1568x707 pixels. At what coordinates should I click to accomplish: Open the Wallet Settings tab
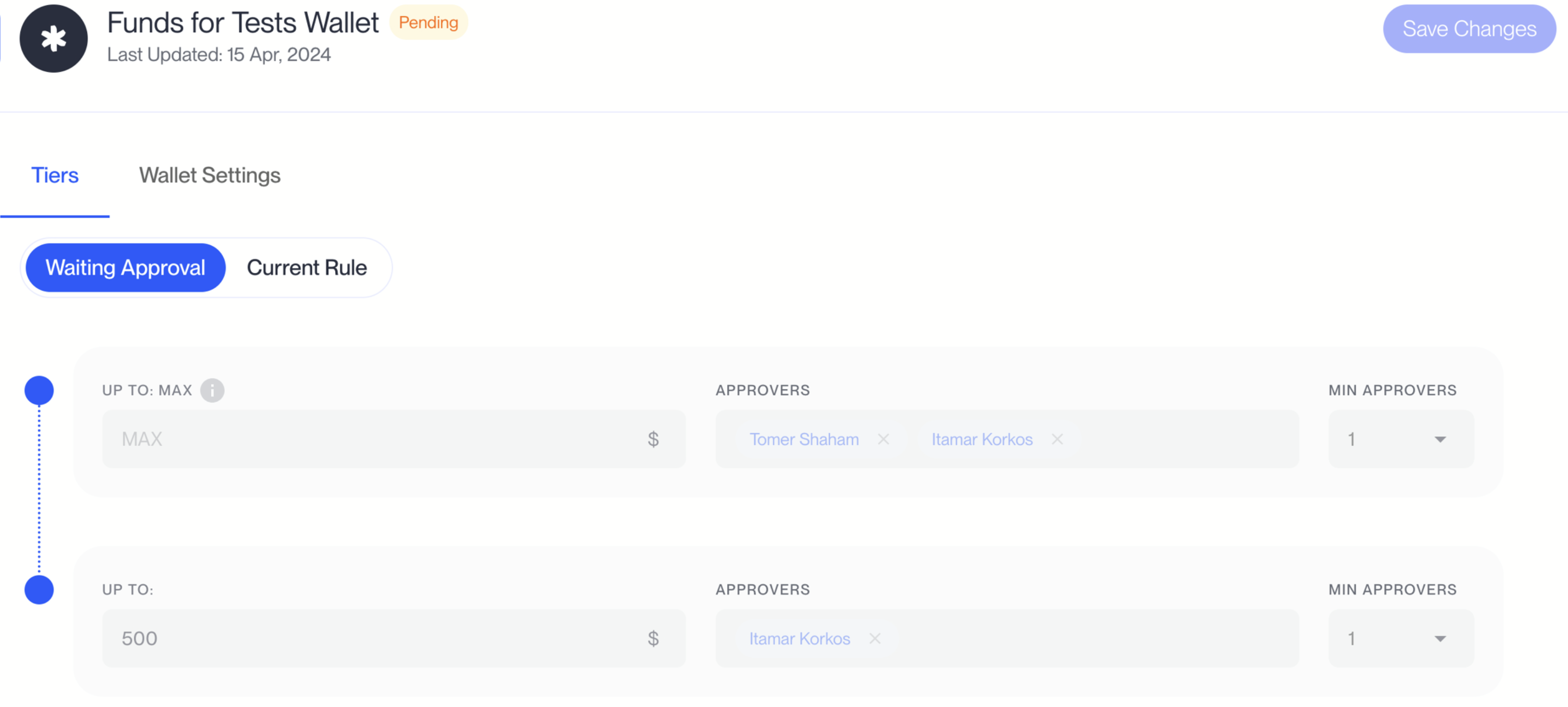coord(210,175)
